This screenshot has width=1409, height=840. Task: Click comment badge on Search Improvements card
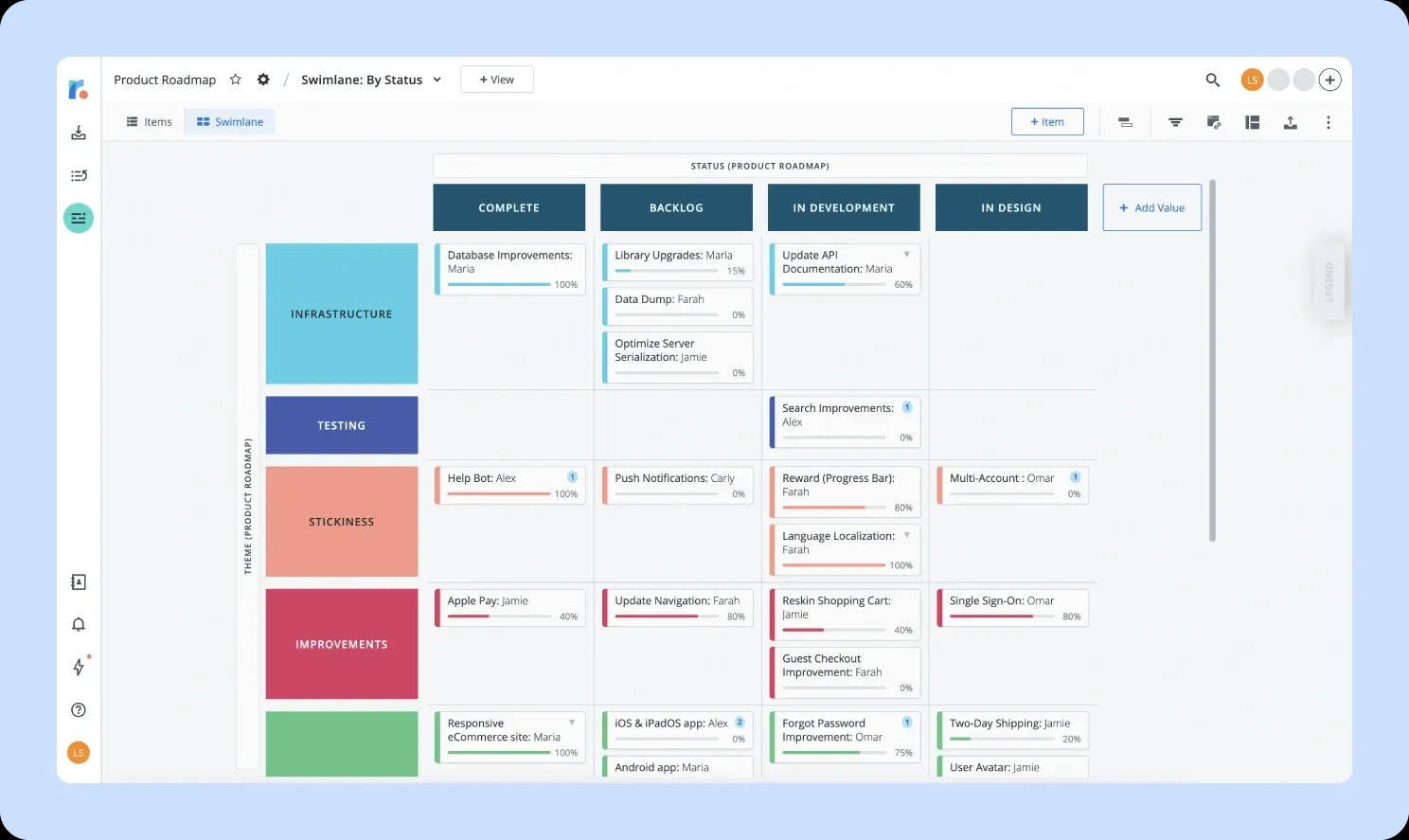point(907,407)
